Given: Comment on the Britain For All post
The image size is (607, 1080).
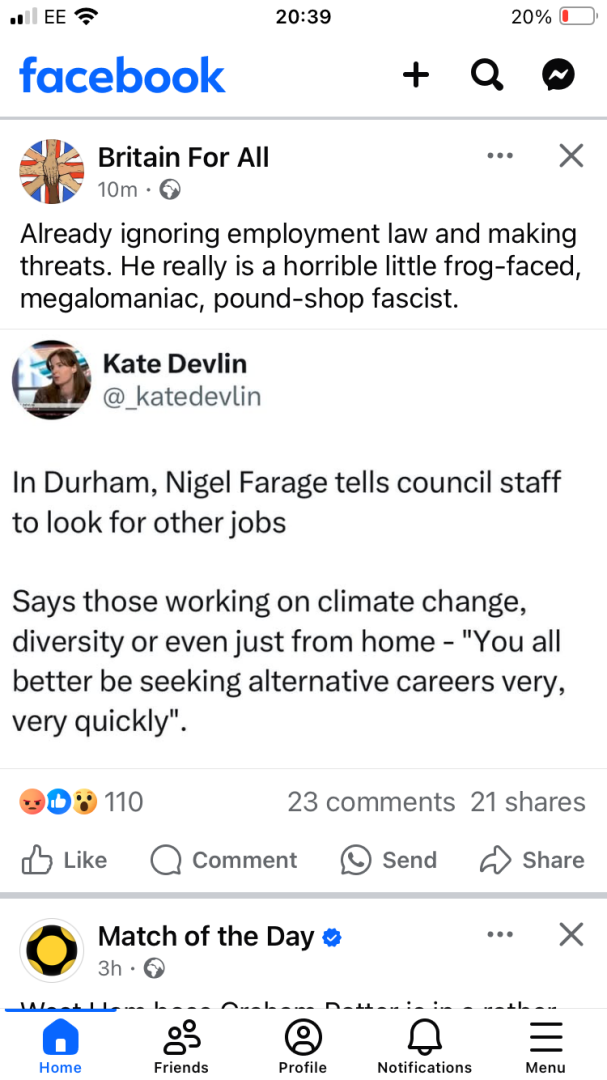Looking at the screenshot, I should [224, 860].
